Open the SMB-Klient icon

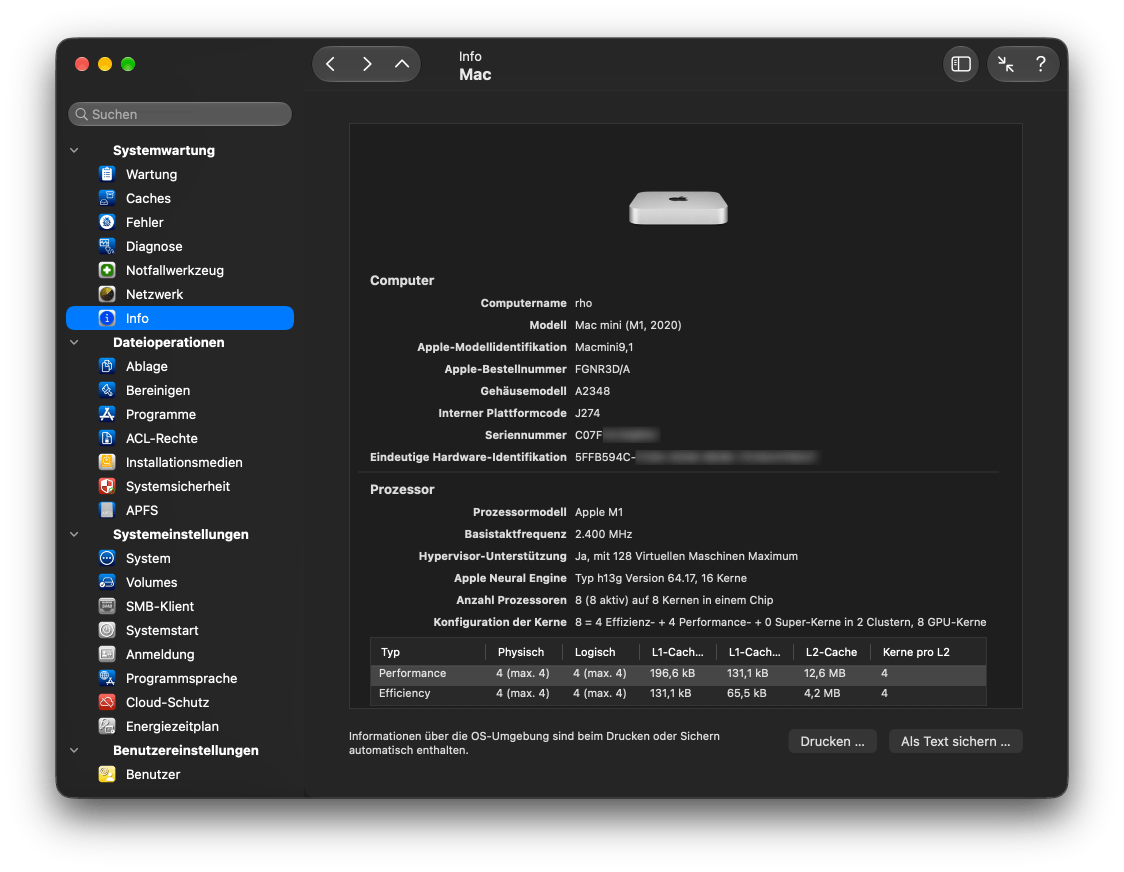[107, 606]
